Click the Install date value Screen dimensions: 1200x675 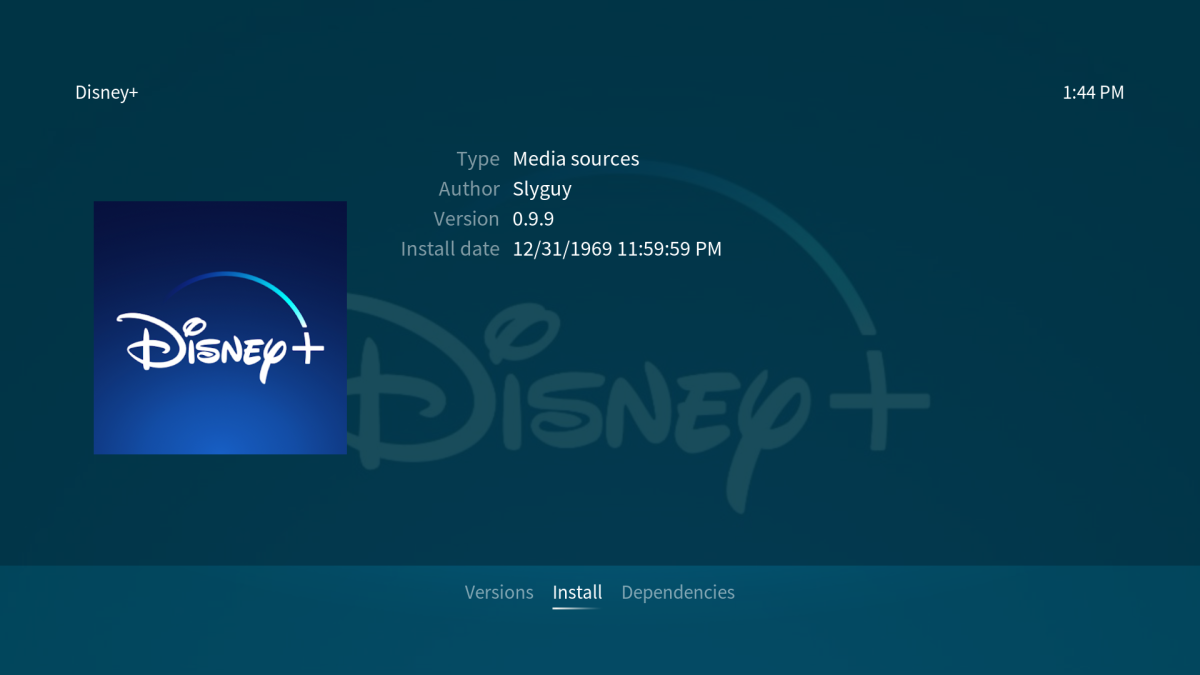(617, 248)
